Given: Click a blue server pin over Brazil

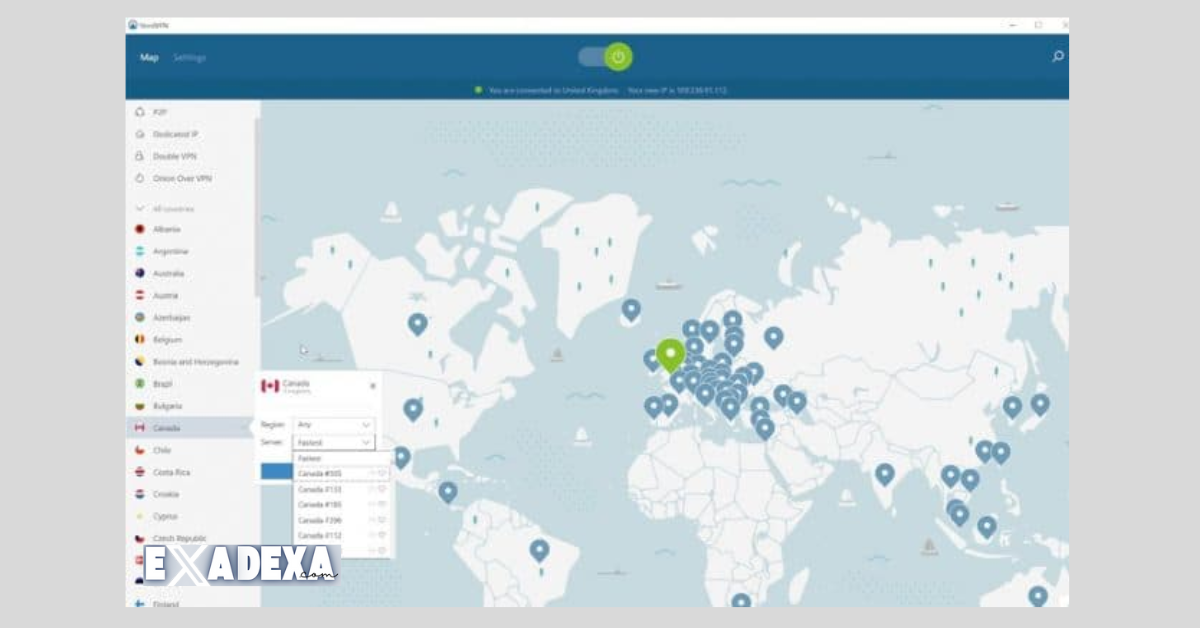Looking at the screenshot, I should [x=540, y=549].
